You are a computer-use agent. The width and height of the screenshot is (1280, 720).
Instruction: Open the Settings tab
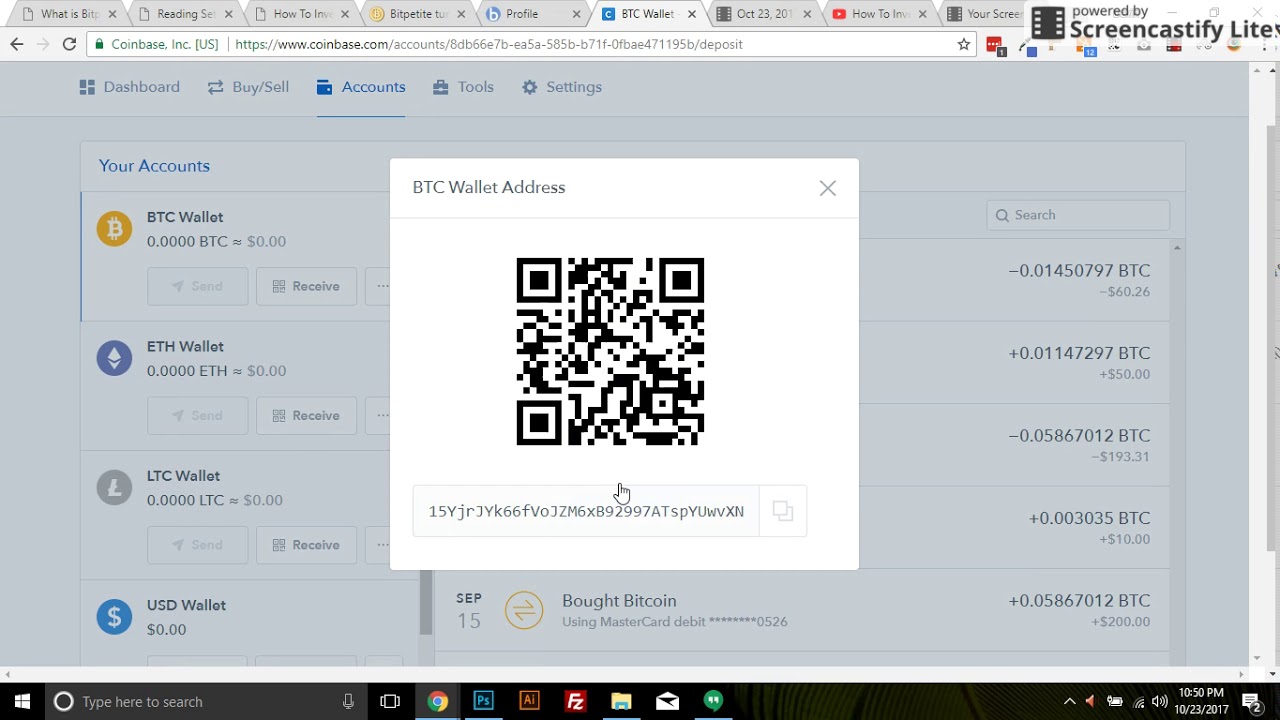(562, 87)
